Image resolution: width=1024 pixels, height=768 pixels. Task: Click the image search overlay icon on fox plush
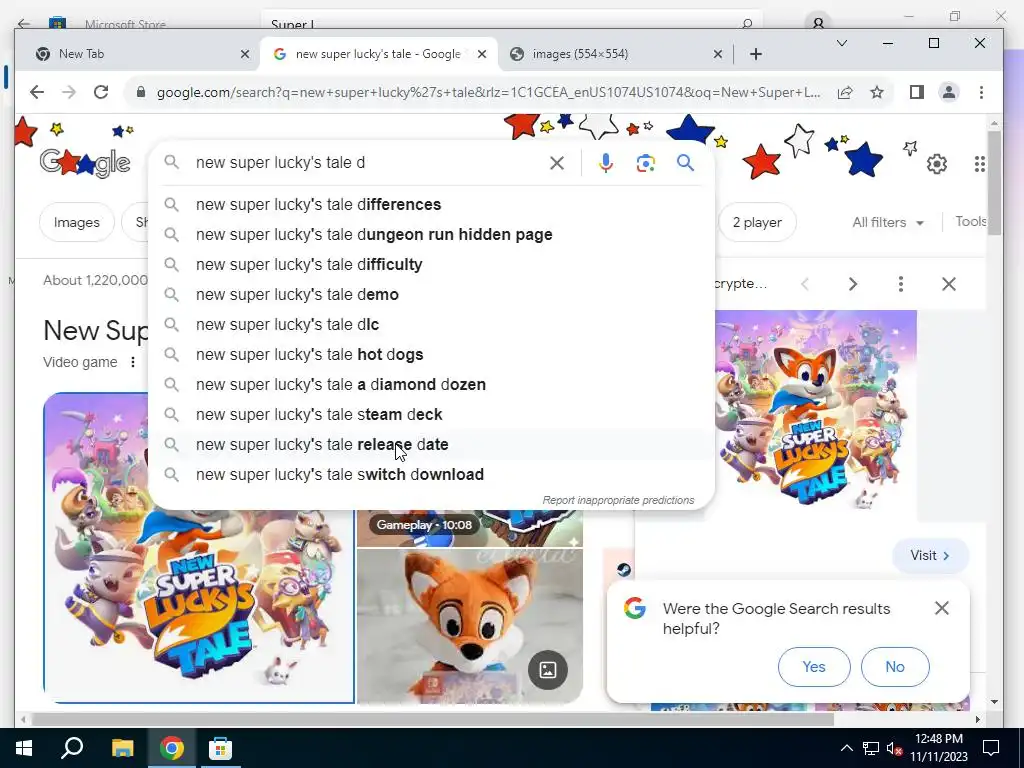[547, 669]
